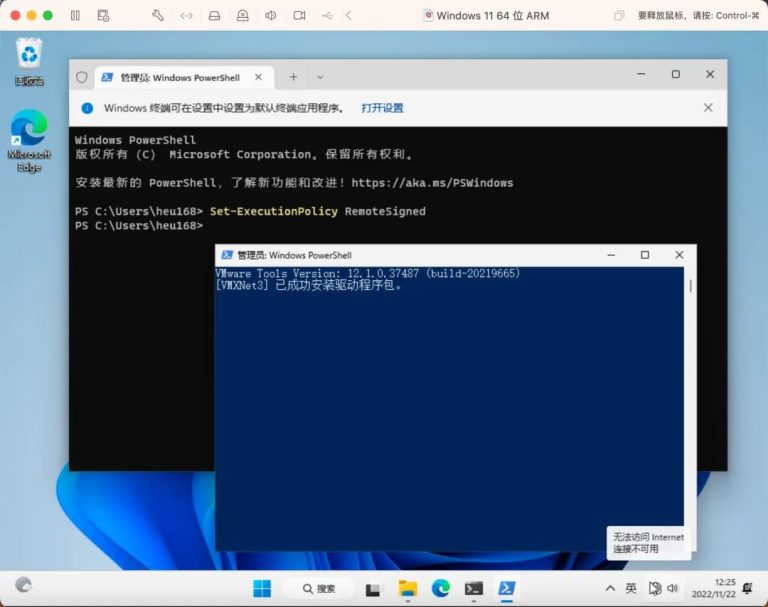Click the overlapping windows icon in VM title bar
Viewport: 768px width, 607px height.
[619, 16]
